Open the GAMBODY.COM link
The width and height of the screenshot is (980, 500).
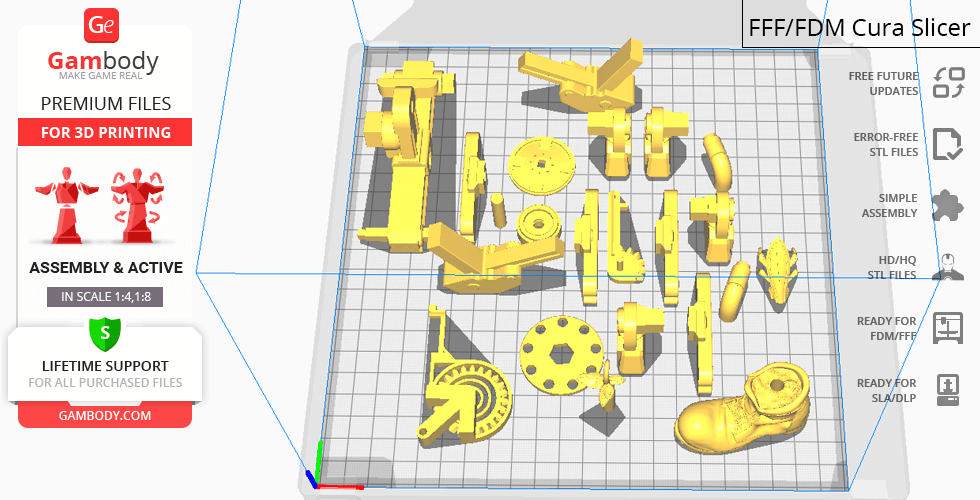pos(104,414)
